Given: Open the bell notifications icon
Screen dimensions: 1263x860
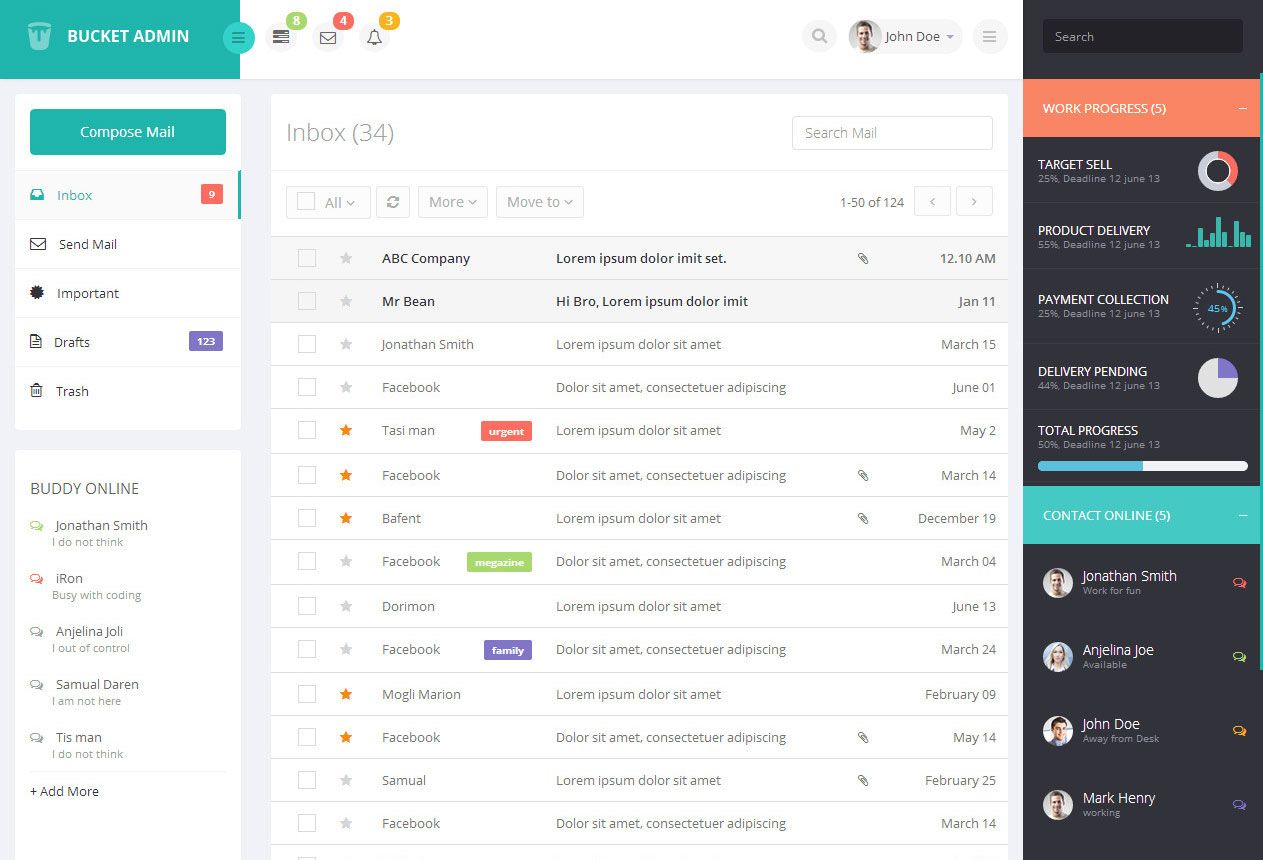Looking at the screenshot, I should (374, 38).
